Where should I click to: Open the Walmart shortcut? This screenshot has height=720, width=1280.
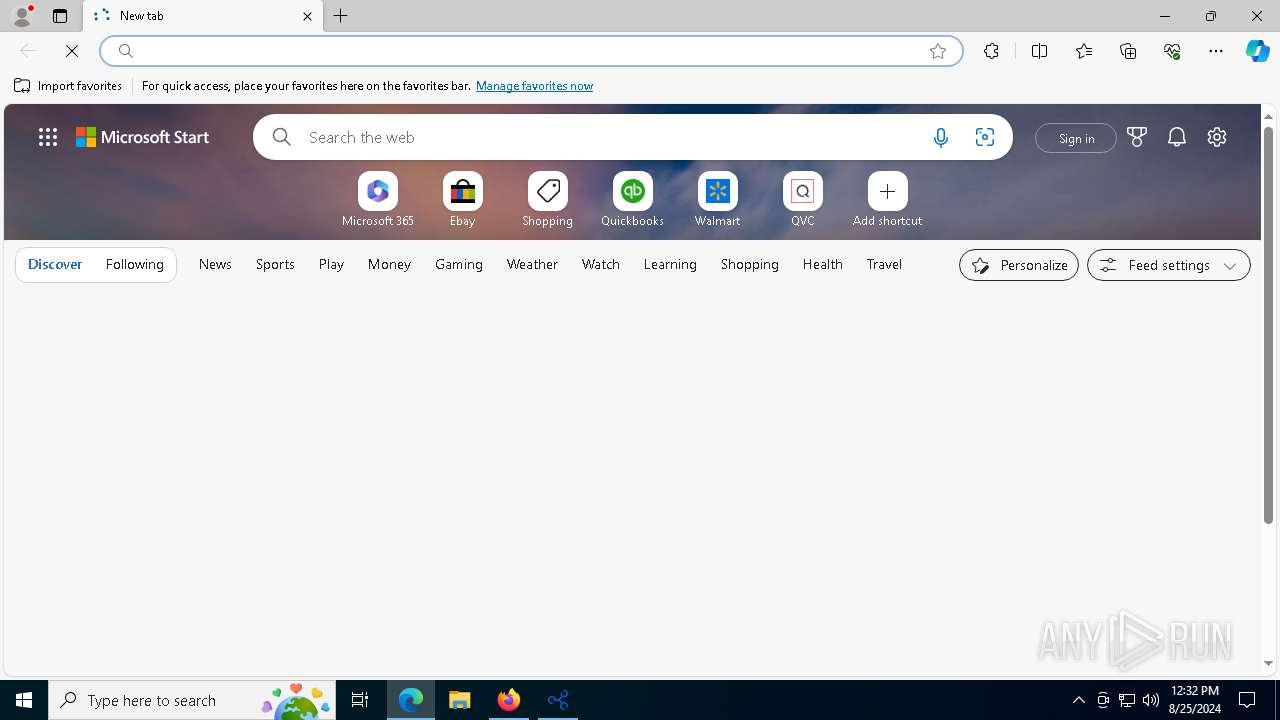[x=718, y=200]
